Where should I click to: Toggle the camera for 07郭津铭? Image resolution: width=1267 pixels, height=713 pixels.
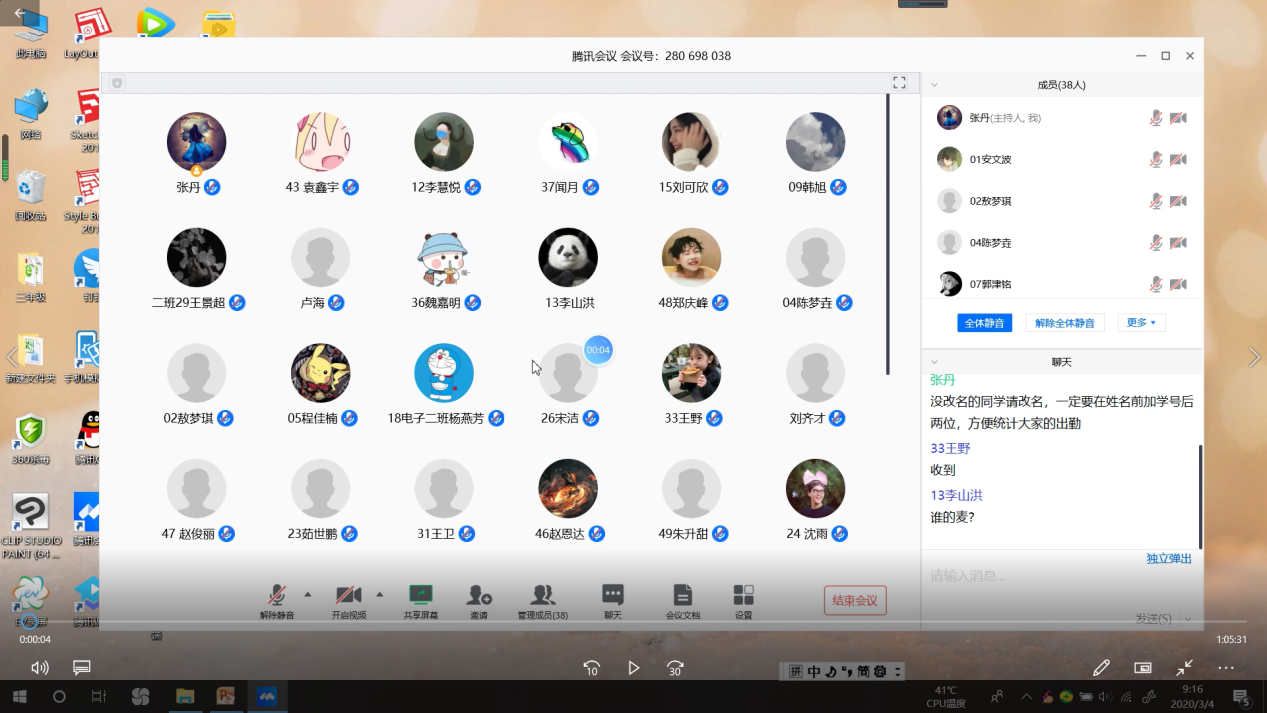pyautogui.click(x=1178, y=284)
